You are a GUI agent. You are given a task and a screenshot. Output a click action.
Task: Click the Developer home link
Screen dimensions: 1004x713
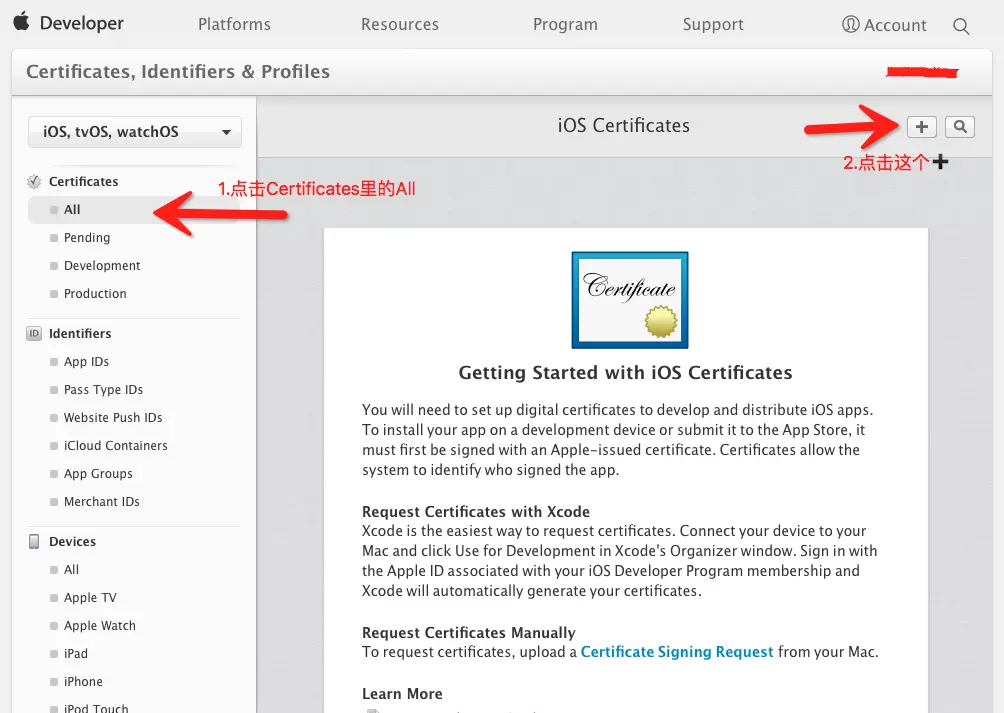pos(81,23)
